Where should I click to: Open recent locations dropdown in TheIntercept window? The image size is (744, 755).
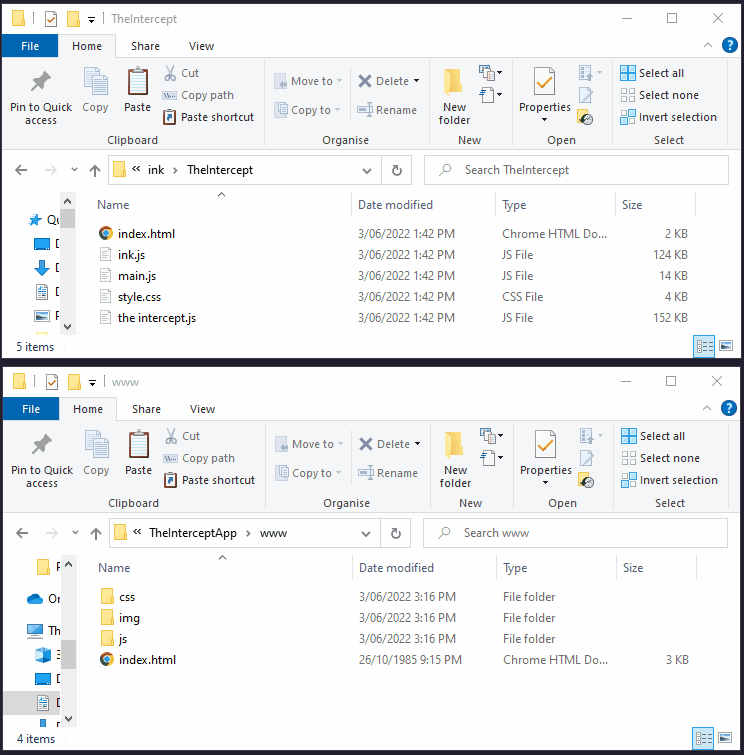[74, 169]
